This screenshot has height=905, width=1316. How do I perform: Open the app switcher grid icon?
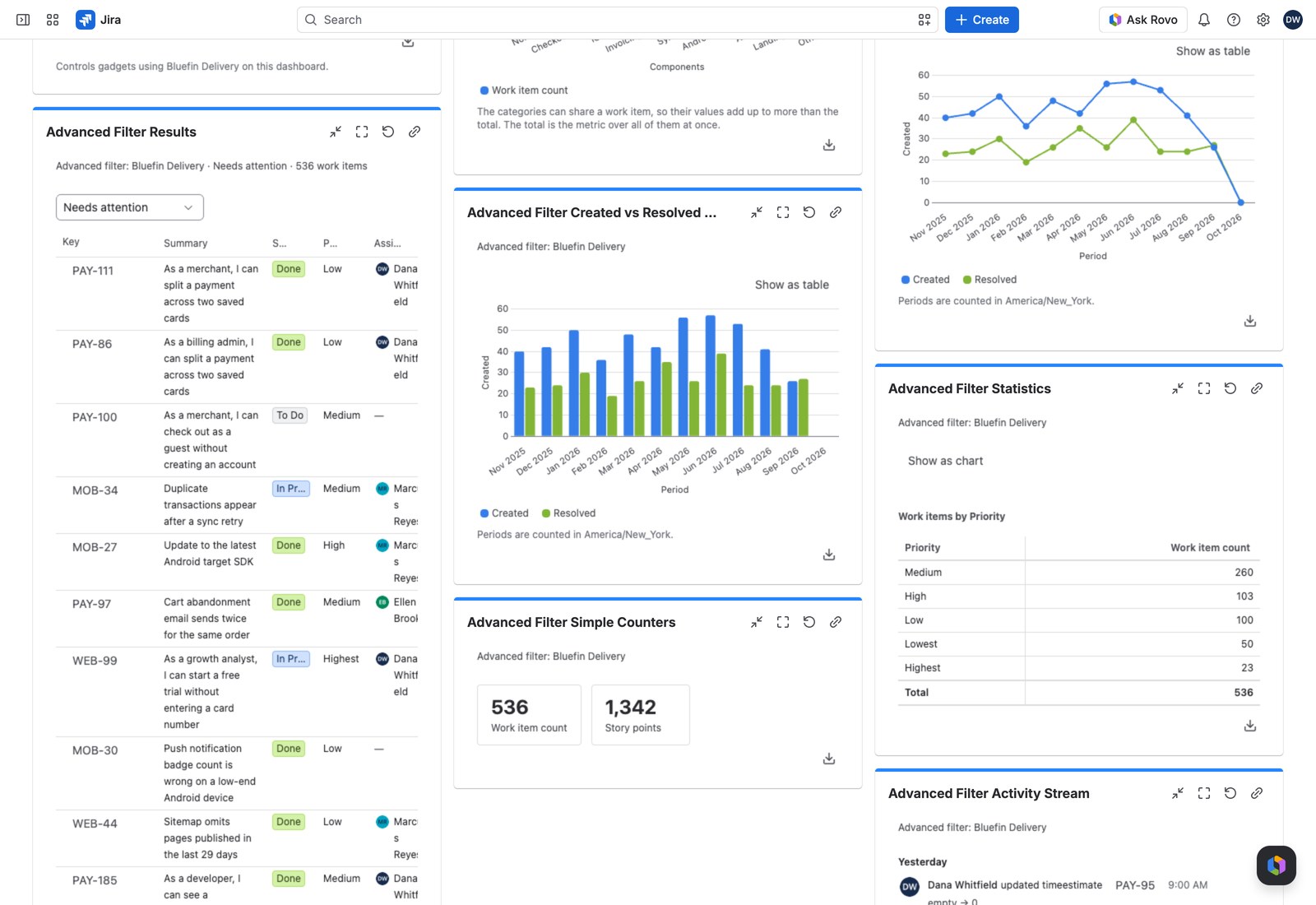pyautogui.click(x=53, y=20)
